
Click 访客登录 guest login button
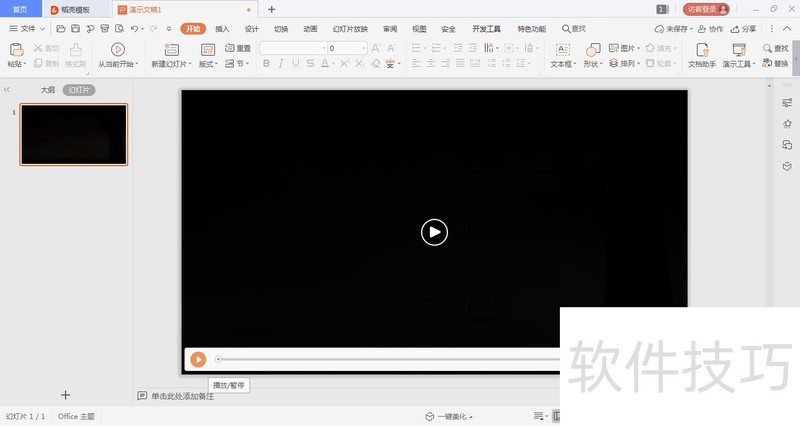click(x=706, y=9)
